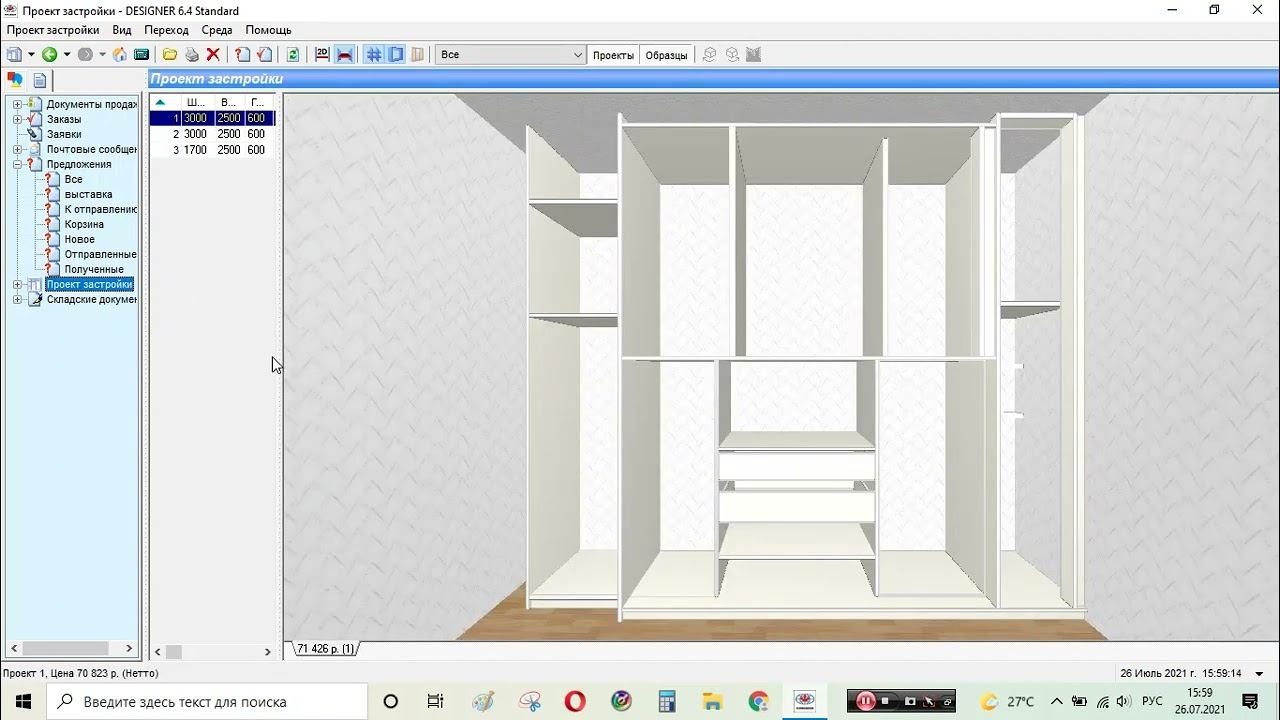Collapse the 'Предложения' tree node

(17, 164)
